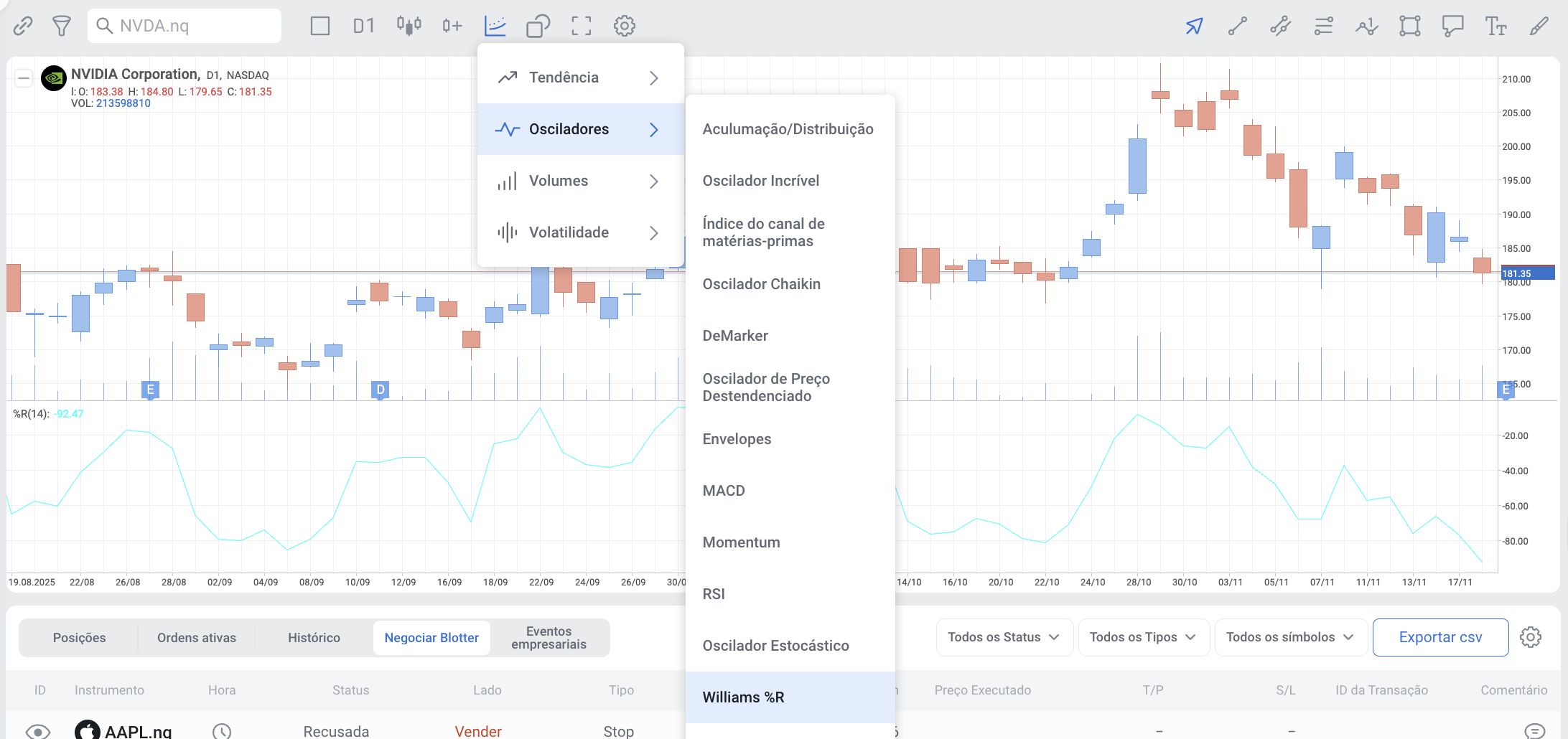
Task: Click the AAPL.nq row comment icon
Action: 1534,731
